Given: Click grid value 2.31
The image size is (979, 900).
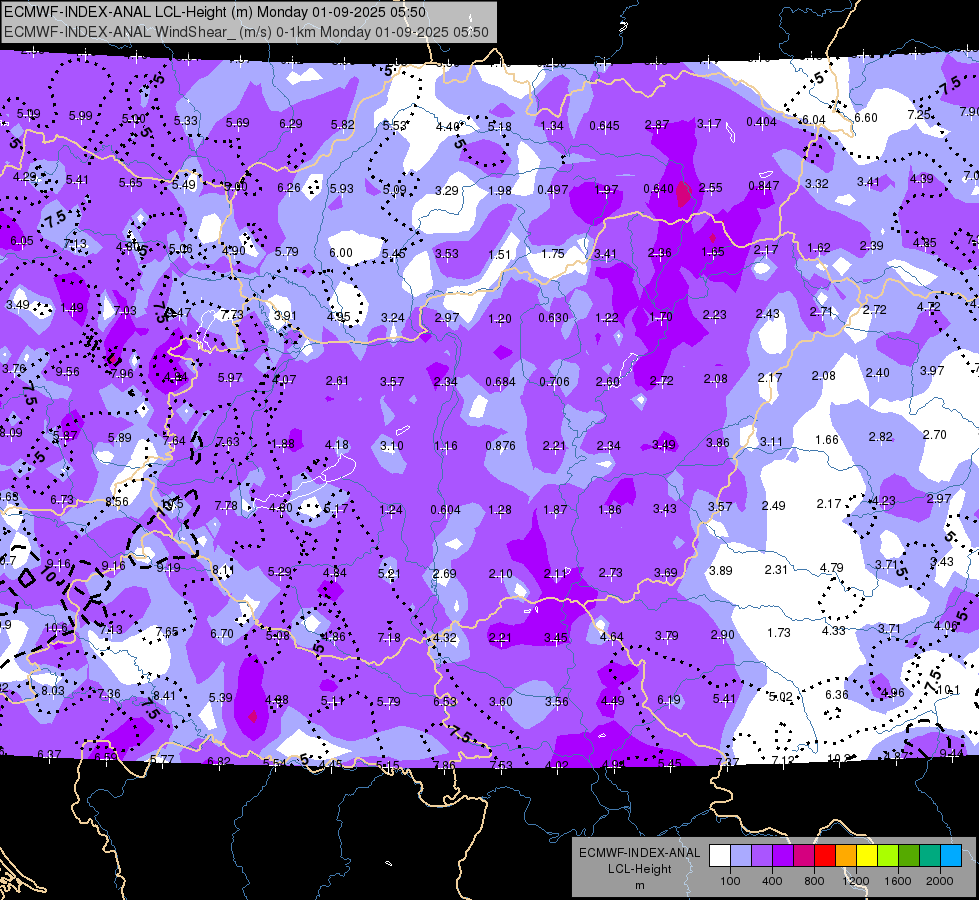Looking at the screenshot, I should click(x=775, y=569).
